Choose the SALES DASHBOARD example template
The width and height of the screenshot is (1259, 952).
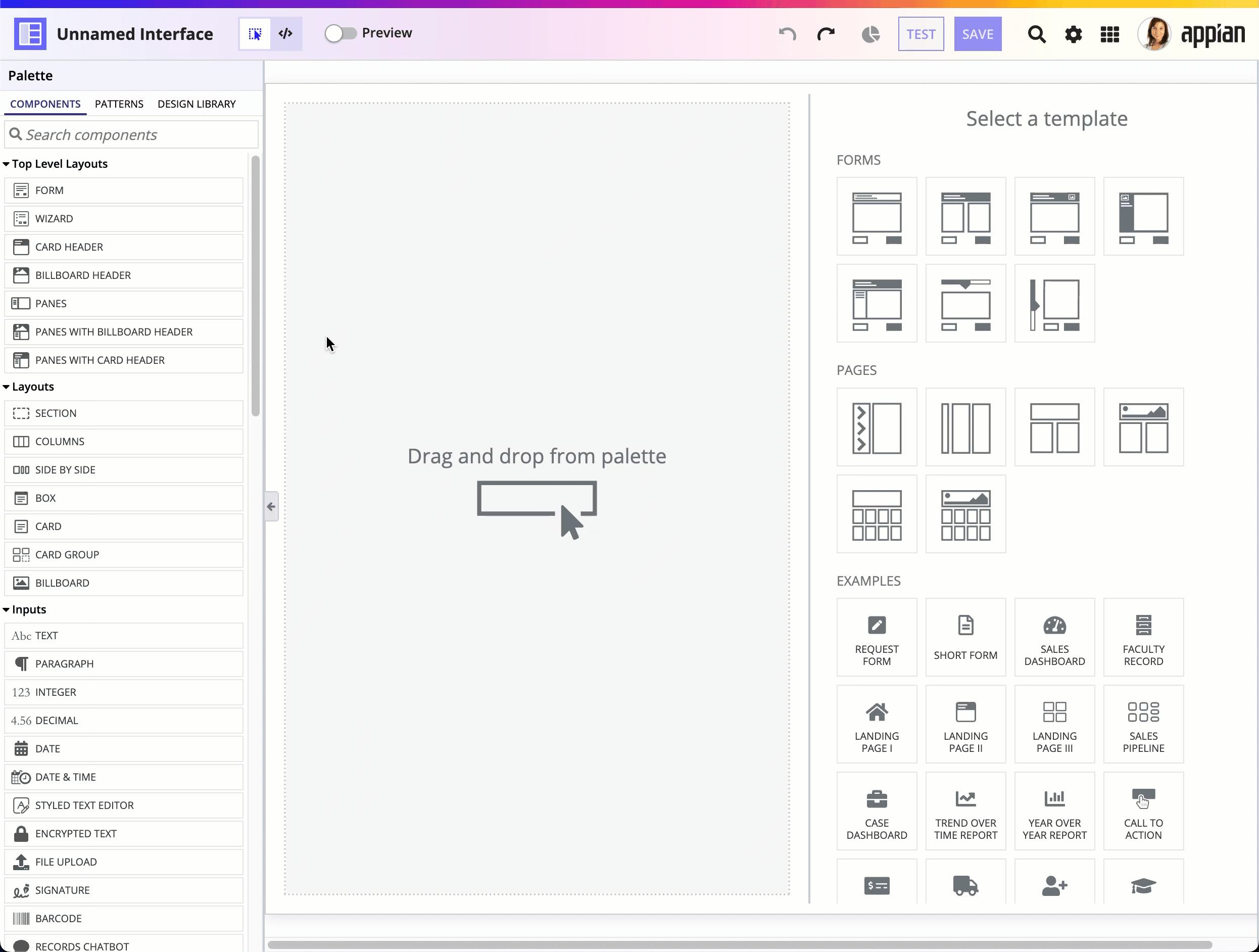pos(1054,637)
